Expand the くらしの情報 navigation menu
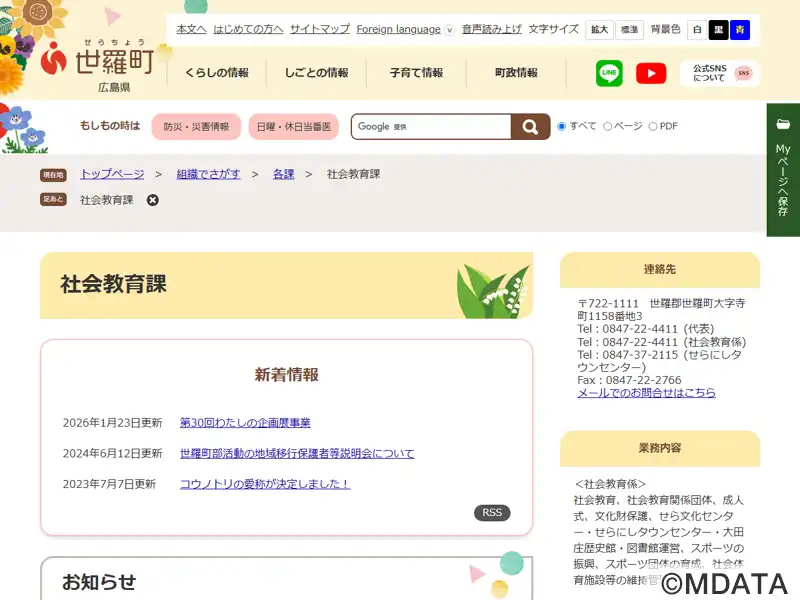The width and height of the screenshot is (800, 600). point(217,73)
